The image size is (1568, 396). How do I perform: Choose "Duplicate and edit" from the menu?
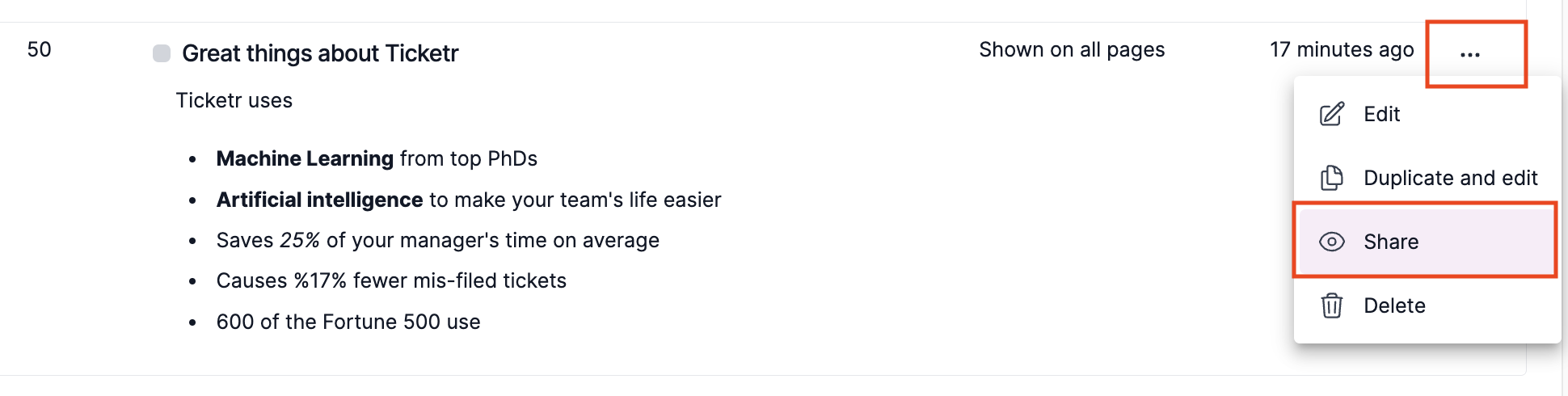[x=1450, y=178]
